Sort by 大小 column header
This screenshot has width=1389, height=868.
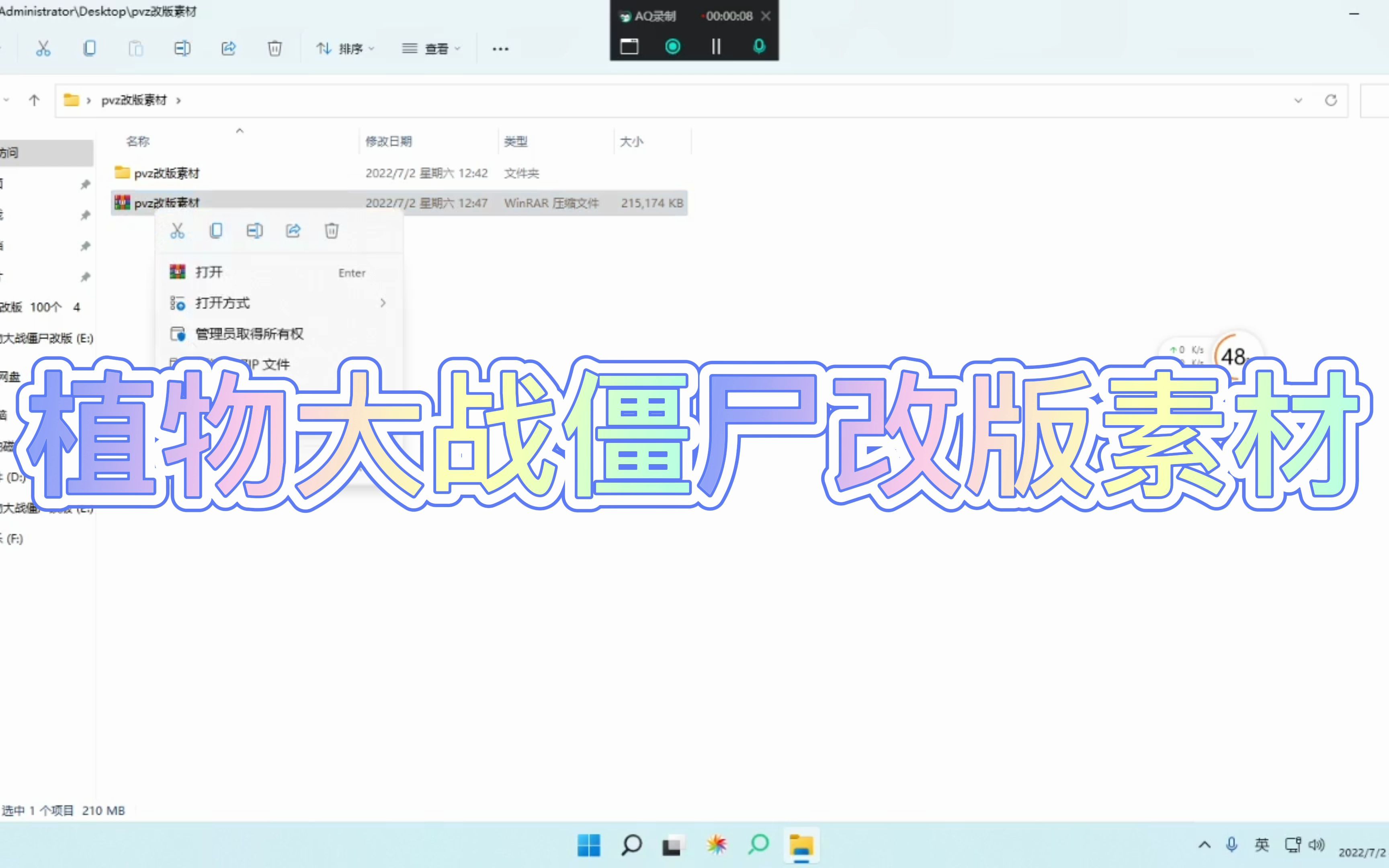[631, 141]
